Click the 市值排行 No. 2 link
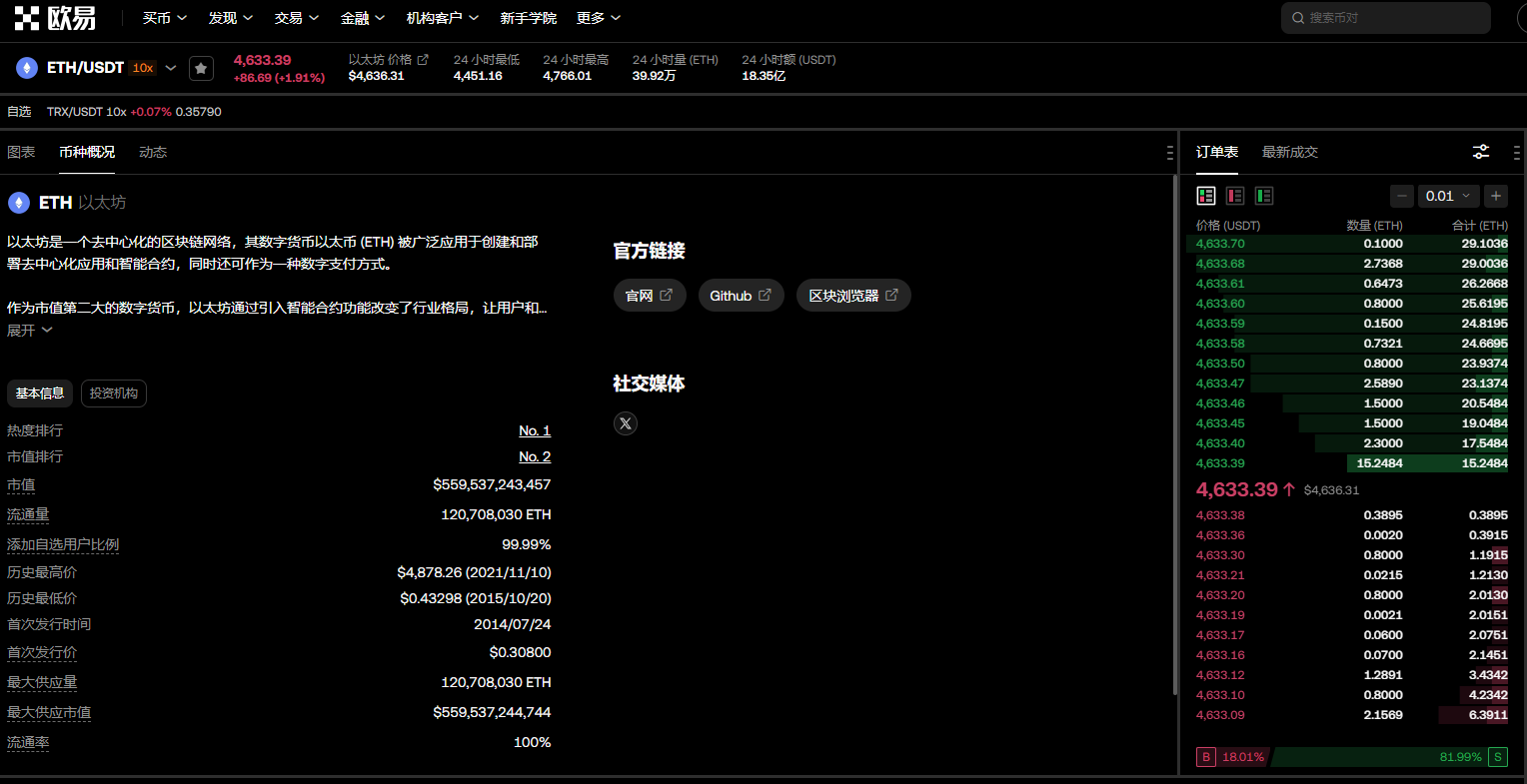Screen dimensions: 1527x784 [535, 456]
